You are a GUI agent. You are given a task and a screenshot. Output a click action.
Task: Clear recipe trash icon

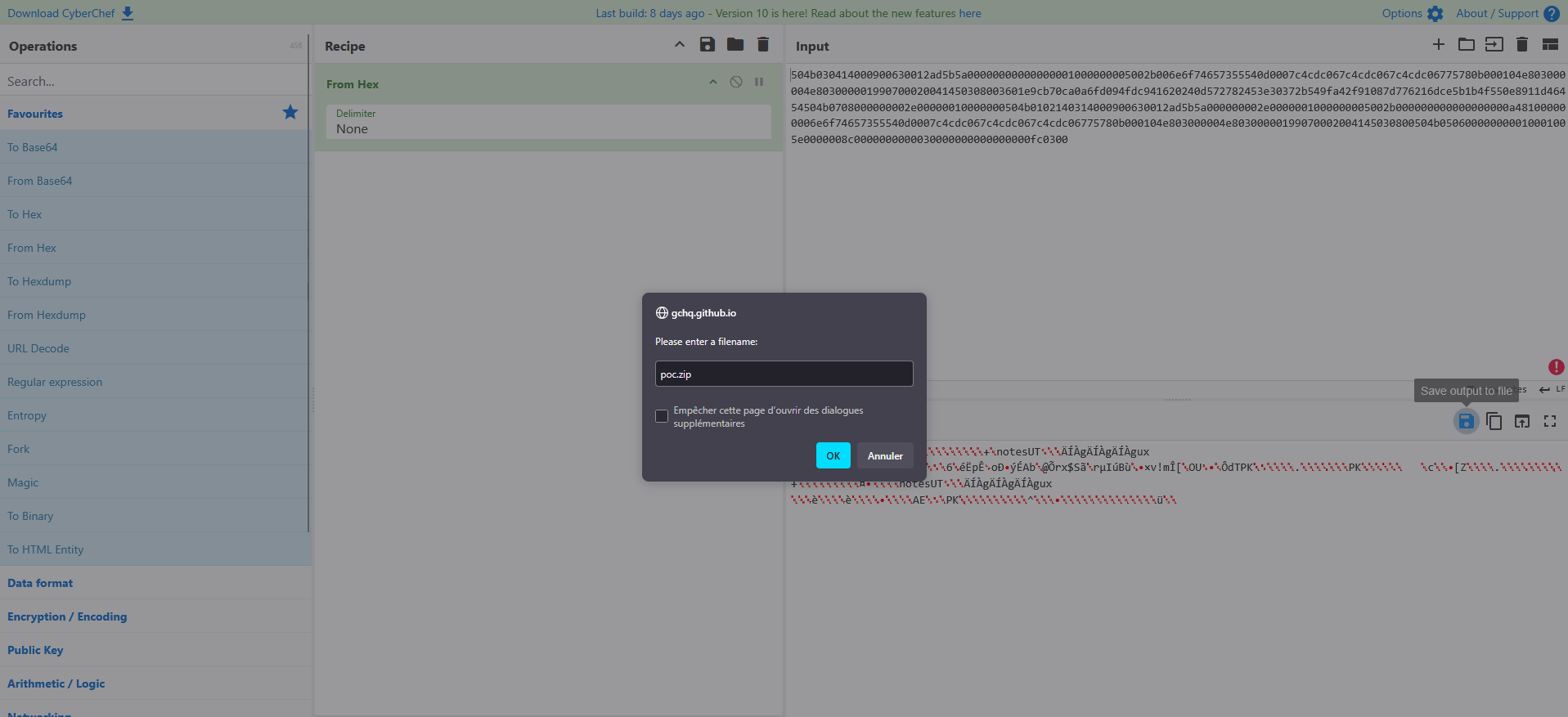(762, 44)
